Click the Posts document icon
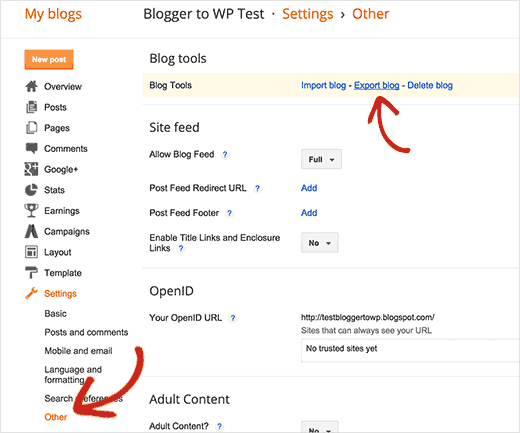The height and width of the screenshot is (433, 520). pyautogui.click(x=31, y=107)
